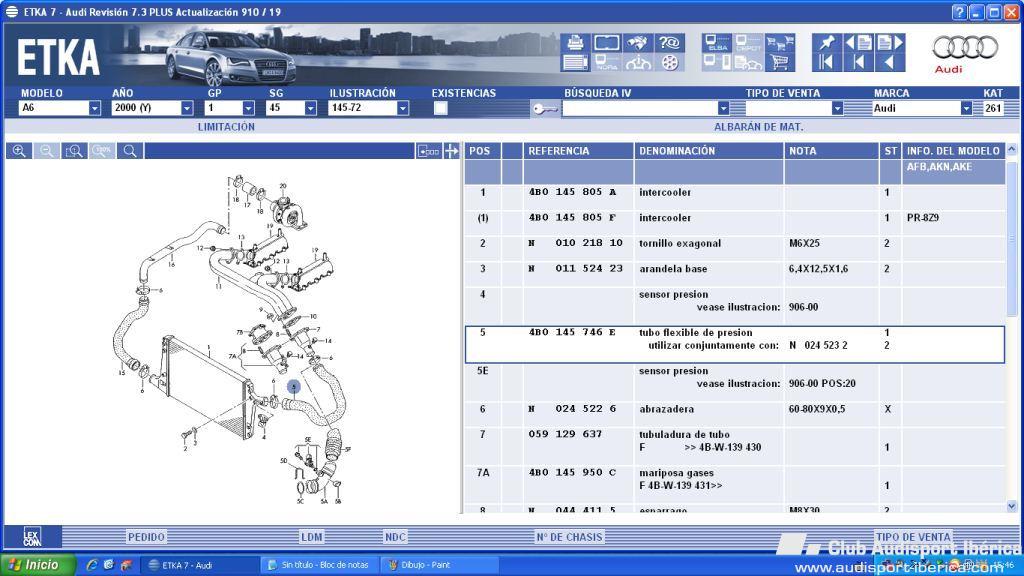Image resolution: width=1024 pixels, height=576 pixels.
Task: Click the NOTA column header
Action: [831, 151]
